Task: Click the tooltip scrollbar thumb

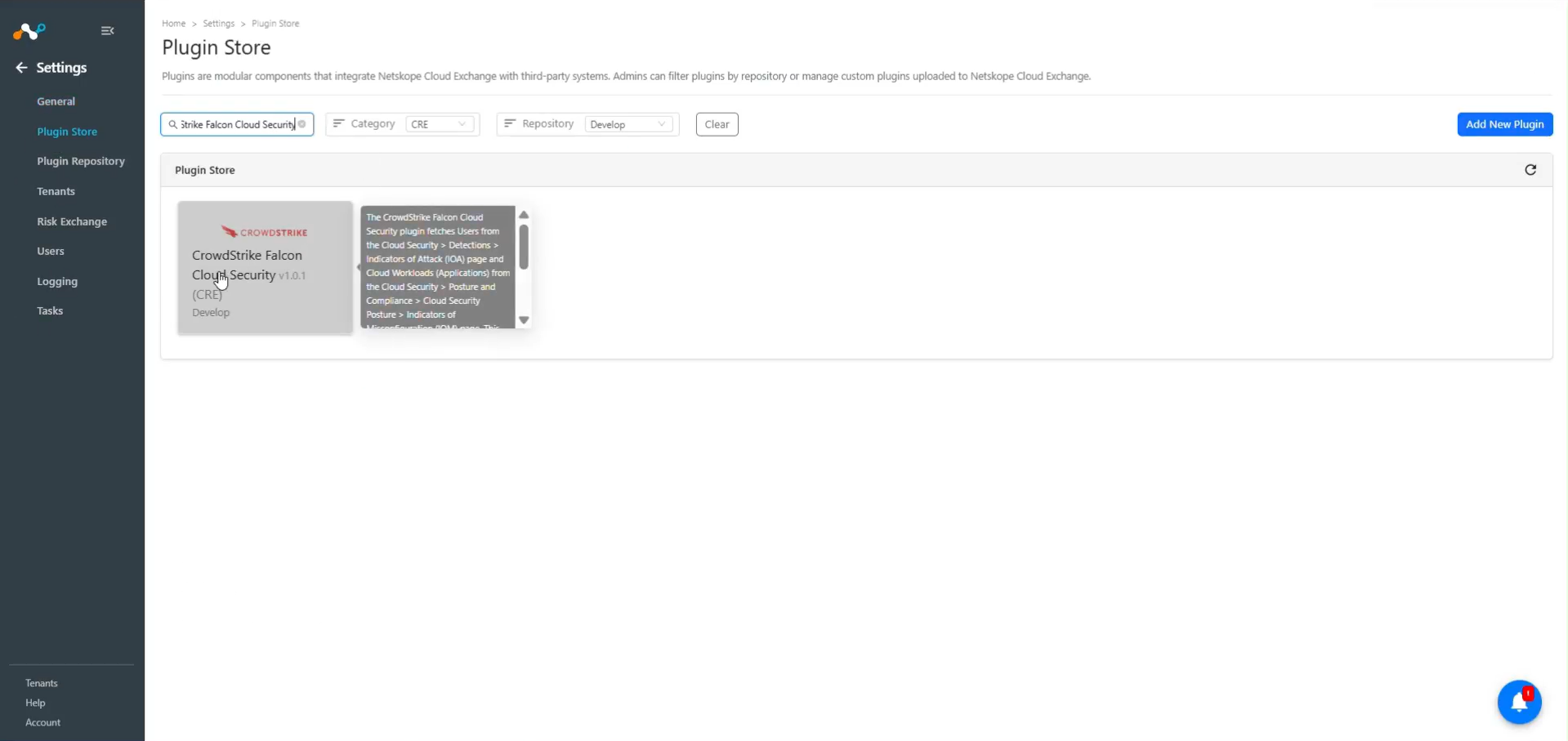Action: (524, 247)
